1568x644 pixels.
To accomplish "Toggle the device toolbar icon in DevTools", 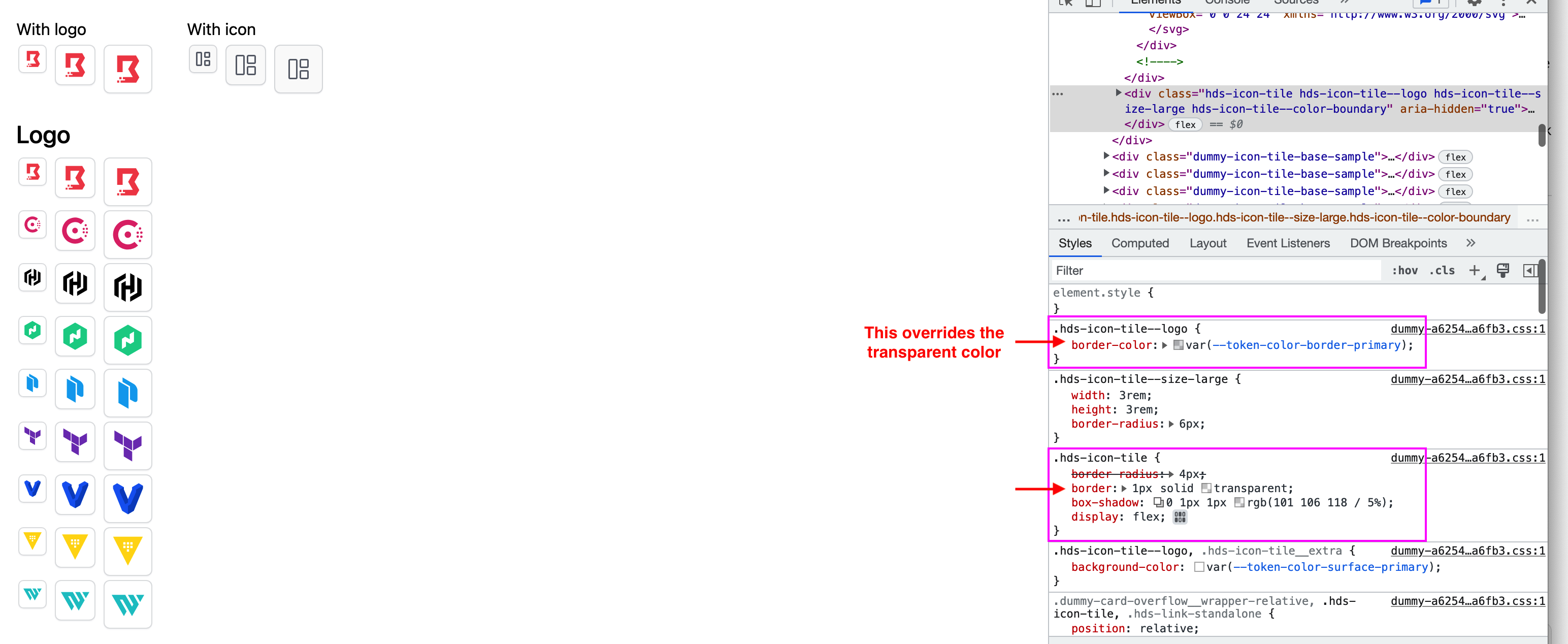I will (x=1093, y=3).
